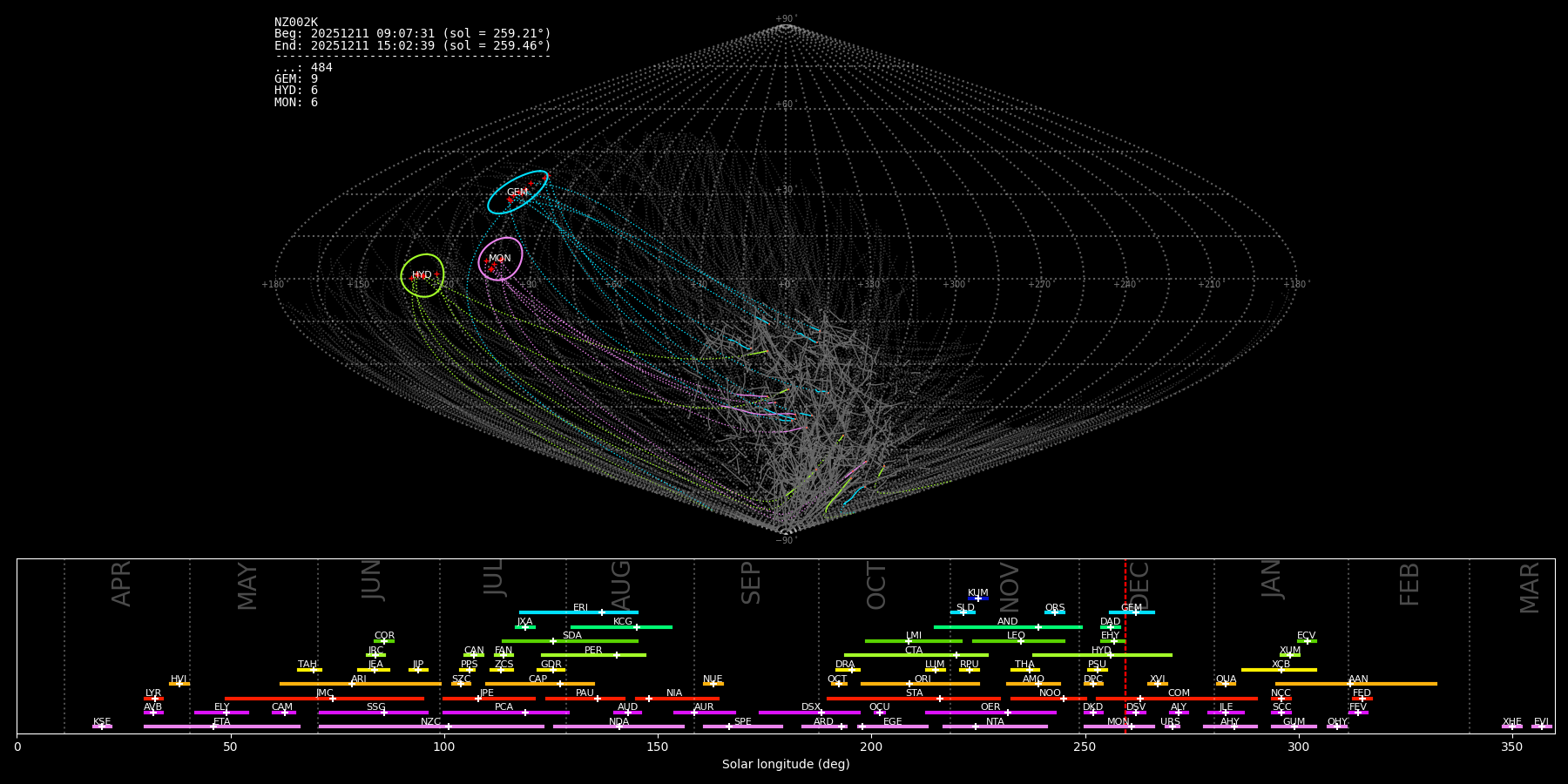Click the KCG shower bar label
This screenshot has width=1568, height=784.
click(623, 622)
